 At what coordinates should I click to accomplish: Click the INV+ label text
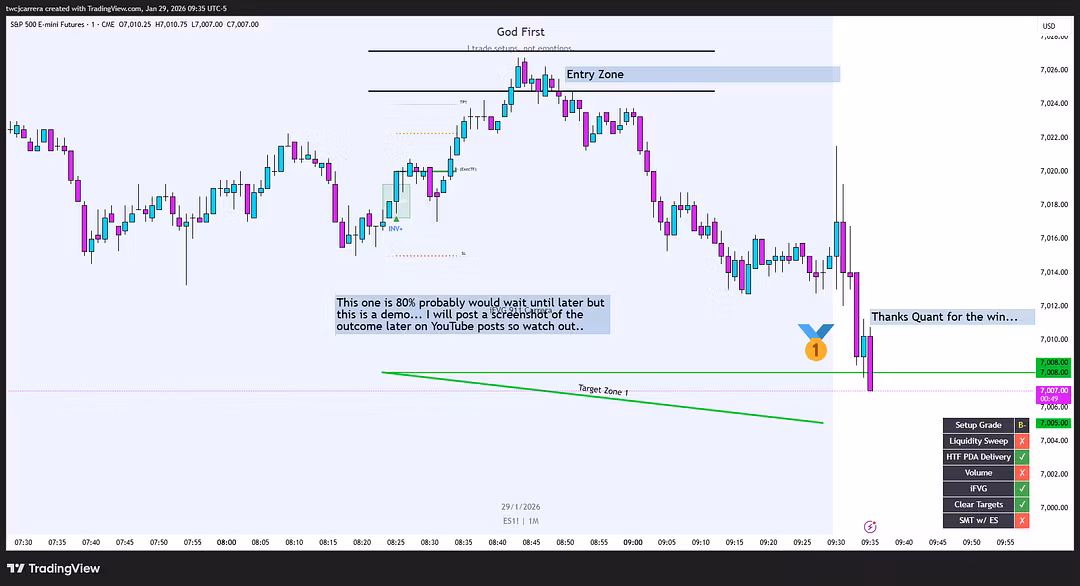click(x=395, y=228)
